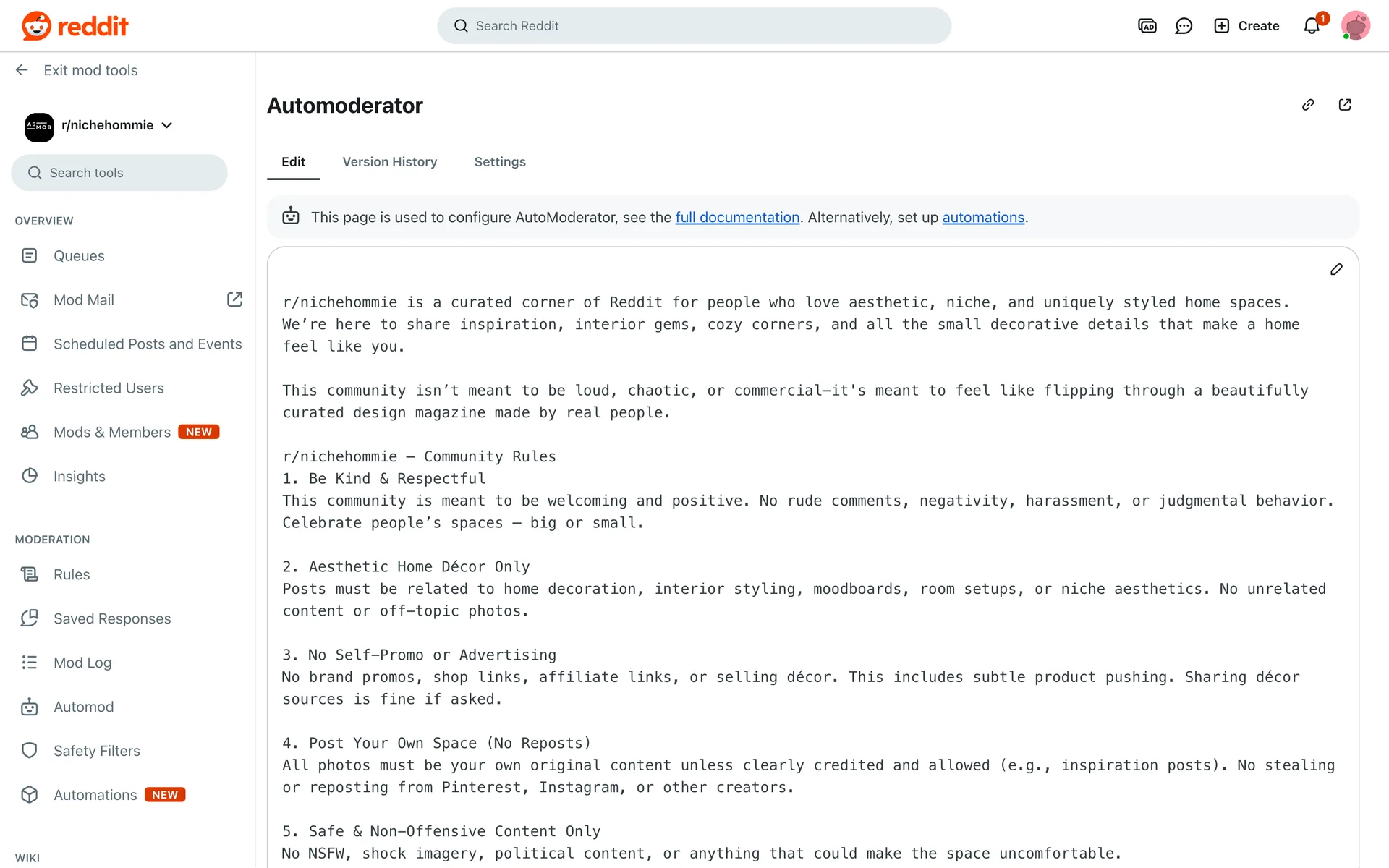Image resolution: width=1389 pixels, height=868 pixels.
Task: Switch to Version History tab
Action: 389,162
